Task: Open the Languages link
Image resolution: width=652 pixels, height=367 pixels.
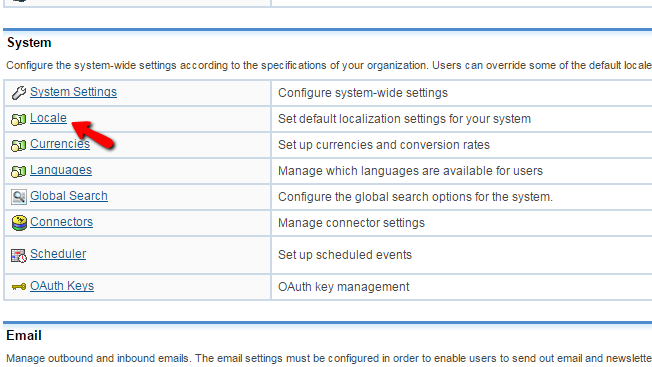Action: [x=61, y=170]
